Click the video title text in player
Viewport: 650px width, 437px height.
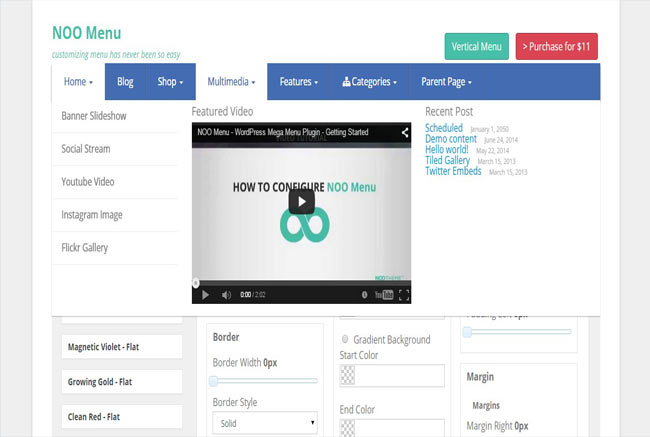(283, 132)
